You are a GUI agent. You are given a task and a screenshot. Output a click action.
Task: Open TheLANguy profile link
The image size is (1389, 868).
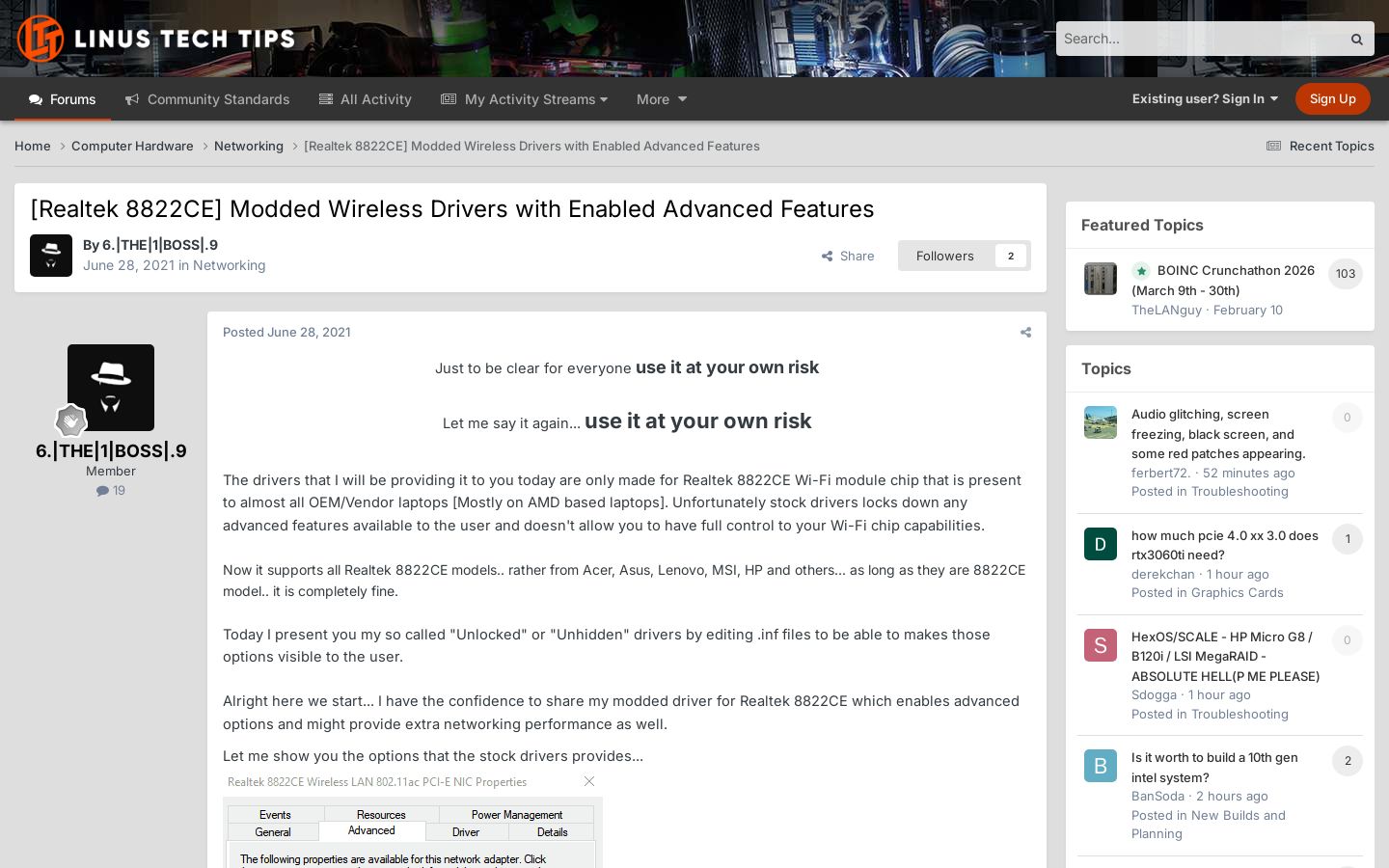pyautogui.click(x=1166, y=310)
